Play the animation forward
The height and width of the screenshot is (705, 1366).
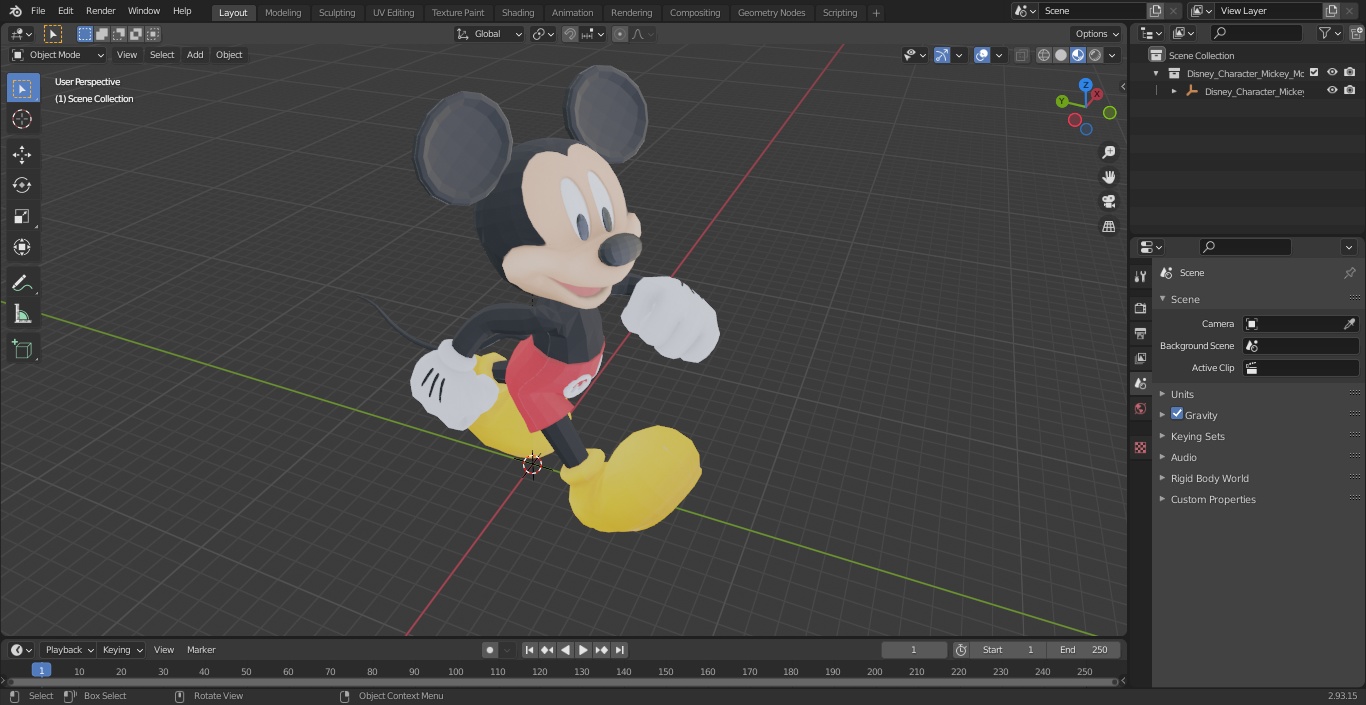(x=584, y=650)
